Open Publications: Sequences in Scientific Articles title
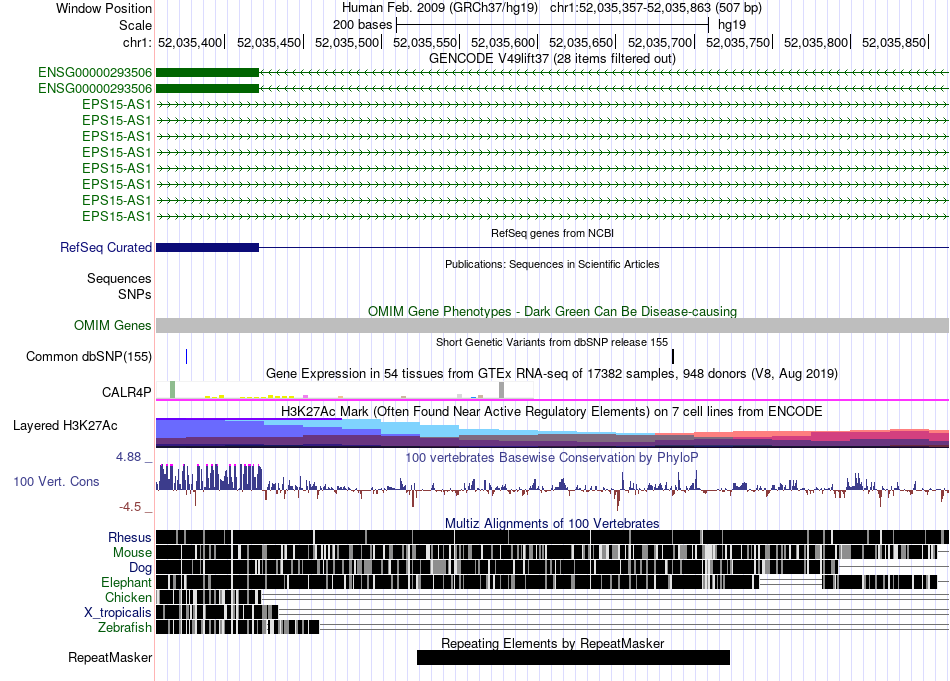 click(x=552, y=264)
